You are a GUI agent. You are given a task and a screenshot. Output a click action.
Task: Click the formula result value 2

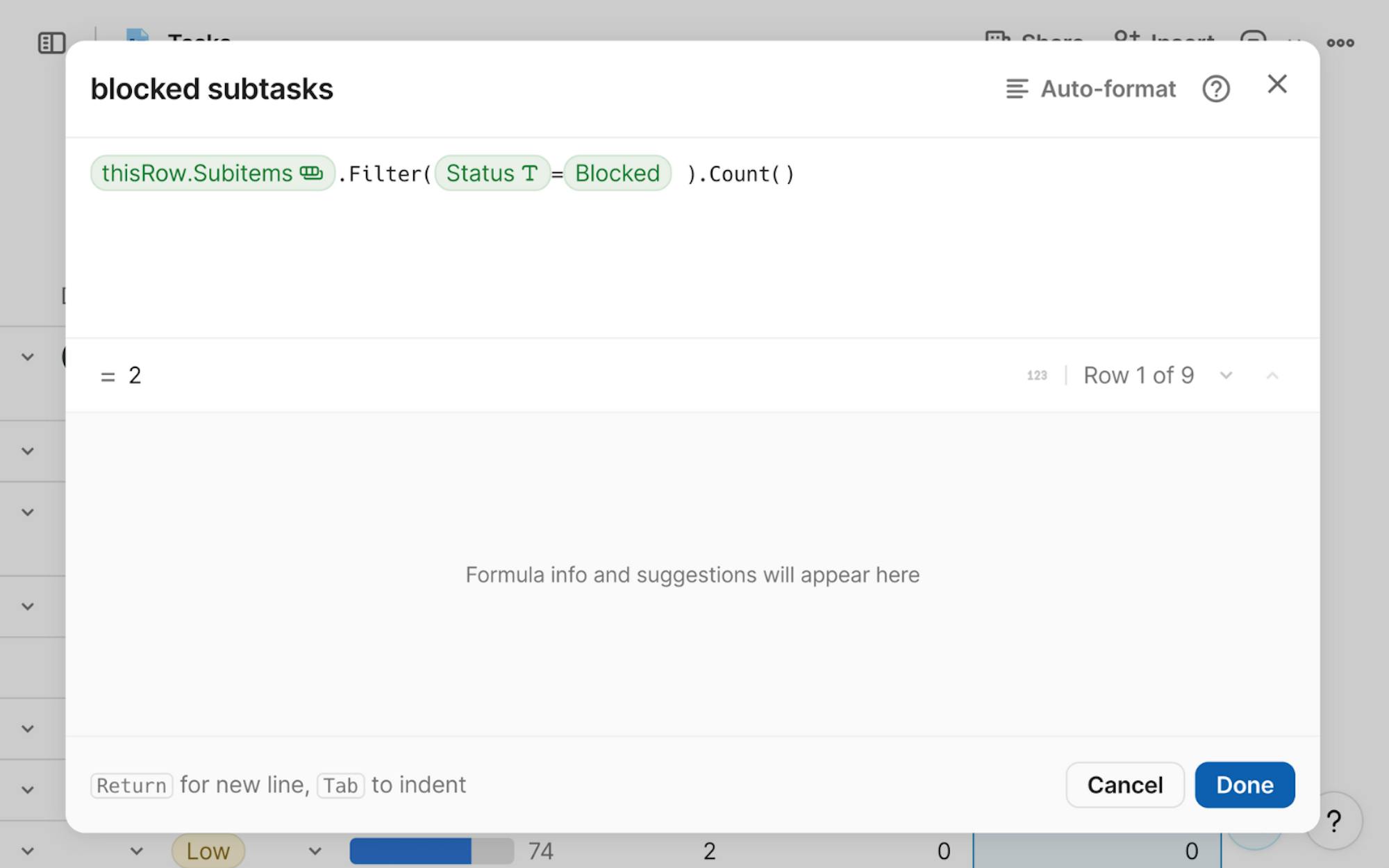tap(135, 376)
